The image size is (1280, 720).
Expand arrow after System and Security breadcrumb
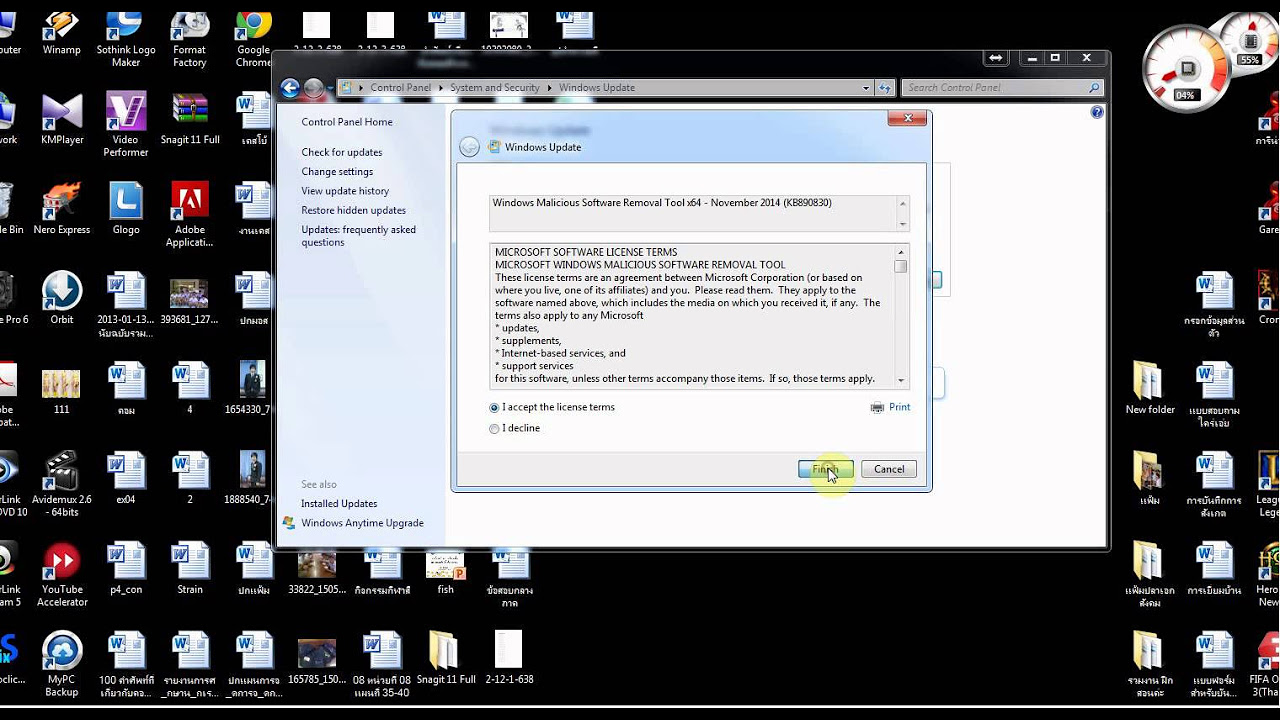[x=550, y=88]
